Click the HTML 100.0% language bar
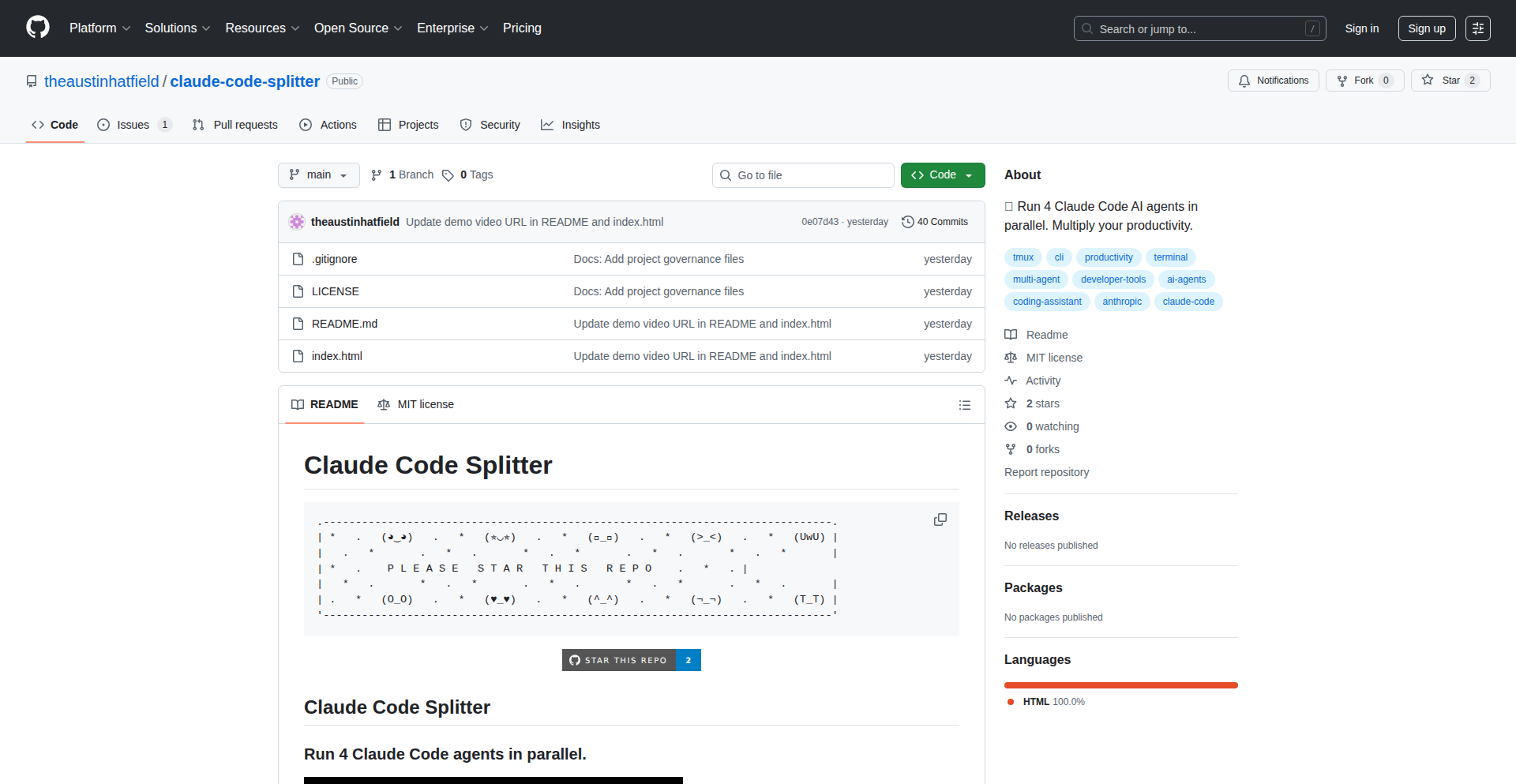This screenshot has height=784, width=1516. [1120, 685]
